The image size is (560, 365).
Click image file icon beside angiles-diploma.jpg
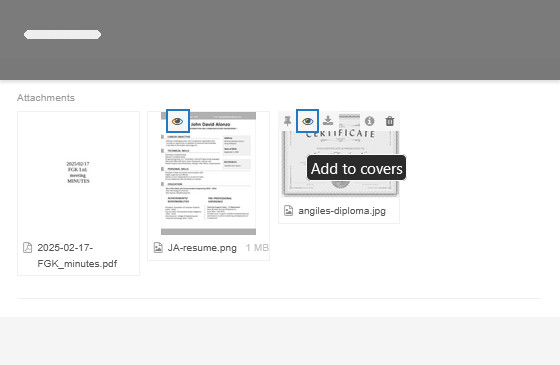(289, 210)
